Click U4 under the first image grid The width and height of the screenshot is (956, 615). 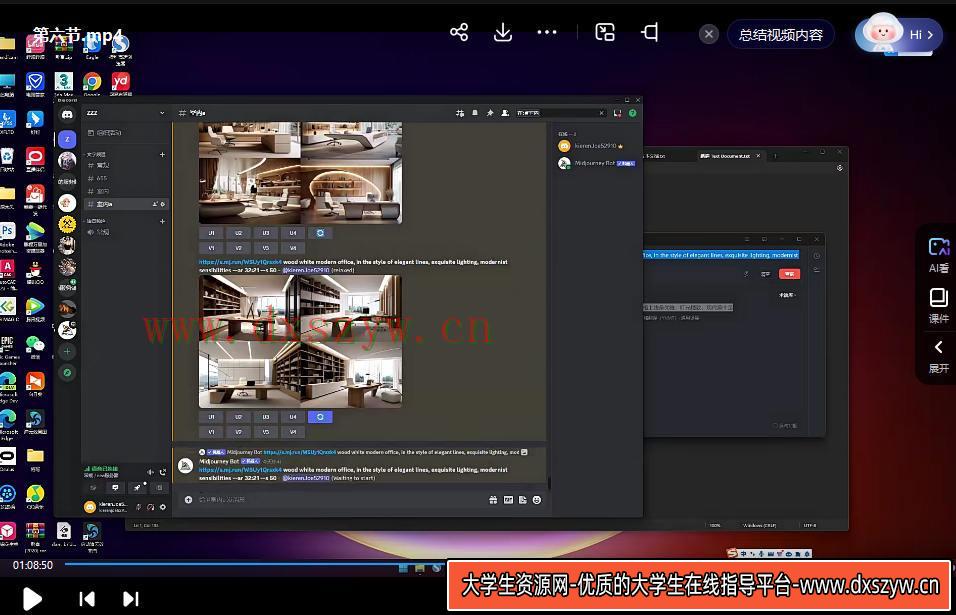293,233
